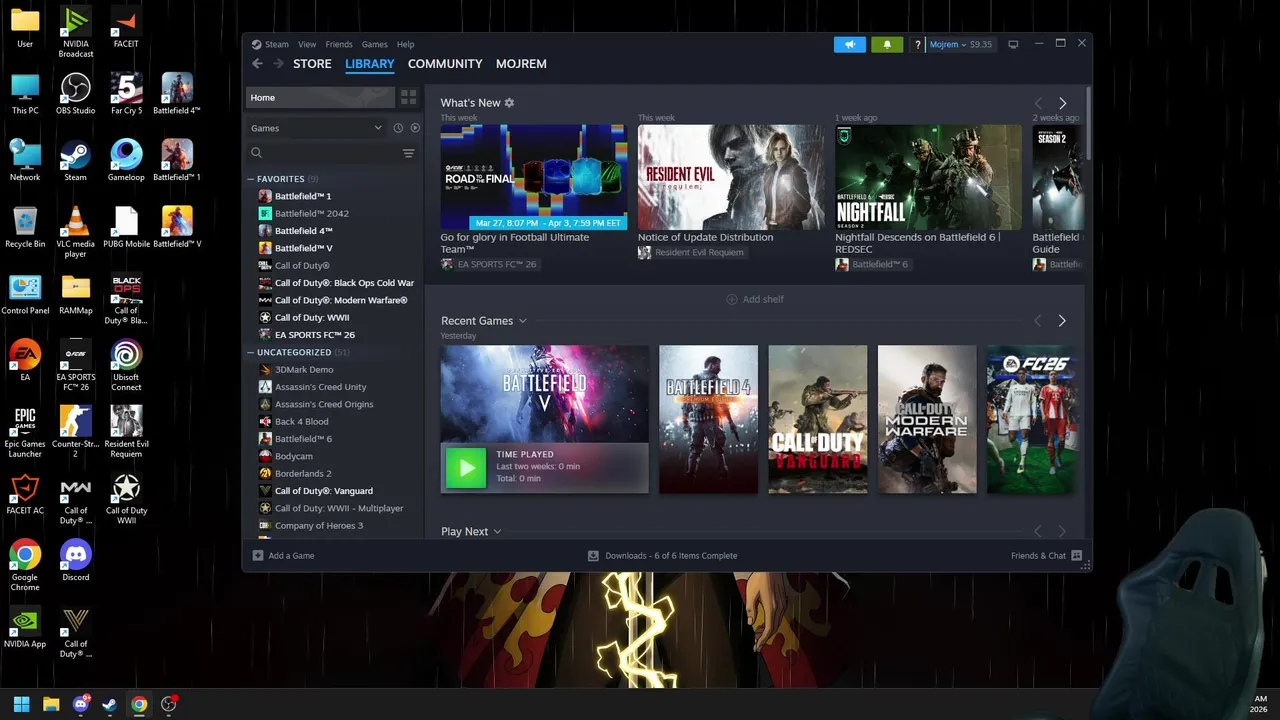The width and height of the screenshot is (1280, 720).
Task: Switch to the collections grid view icon
Action: [x=408, y=97]
